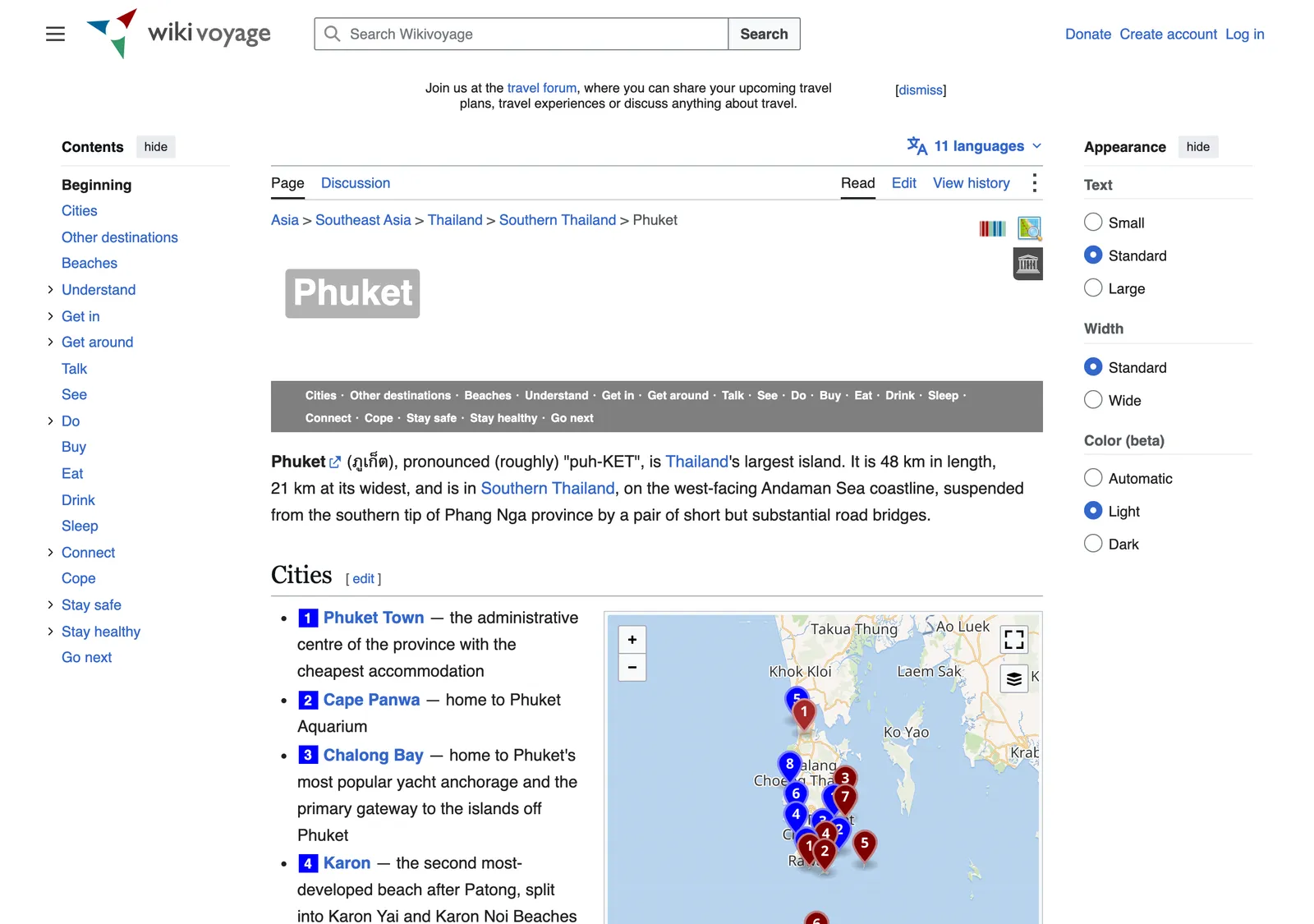Expand the Connect contents section

pyautogui.click(x=50, y=553)
